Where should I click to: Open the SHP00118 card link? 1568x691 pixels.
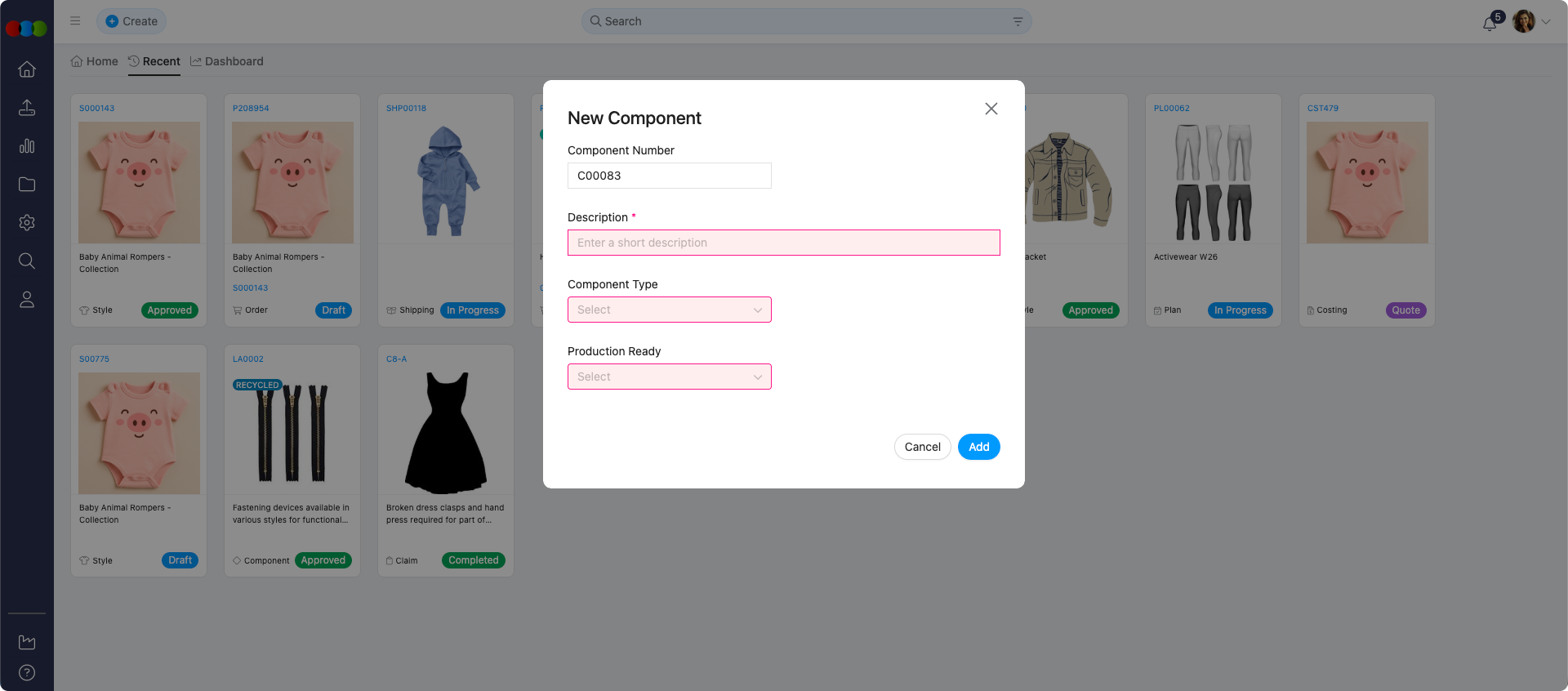[x=407, y=108]
